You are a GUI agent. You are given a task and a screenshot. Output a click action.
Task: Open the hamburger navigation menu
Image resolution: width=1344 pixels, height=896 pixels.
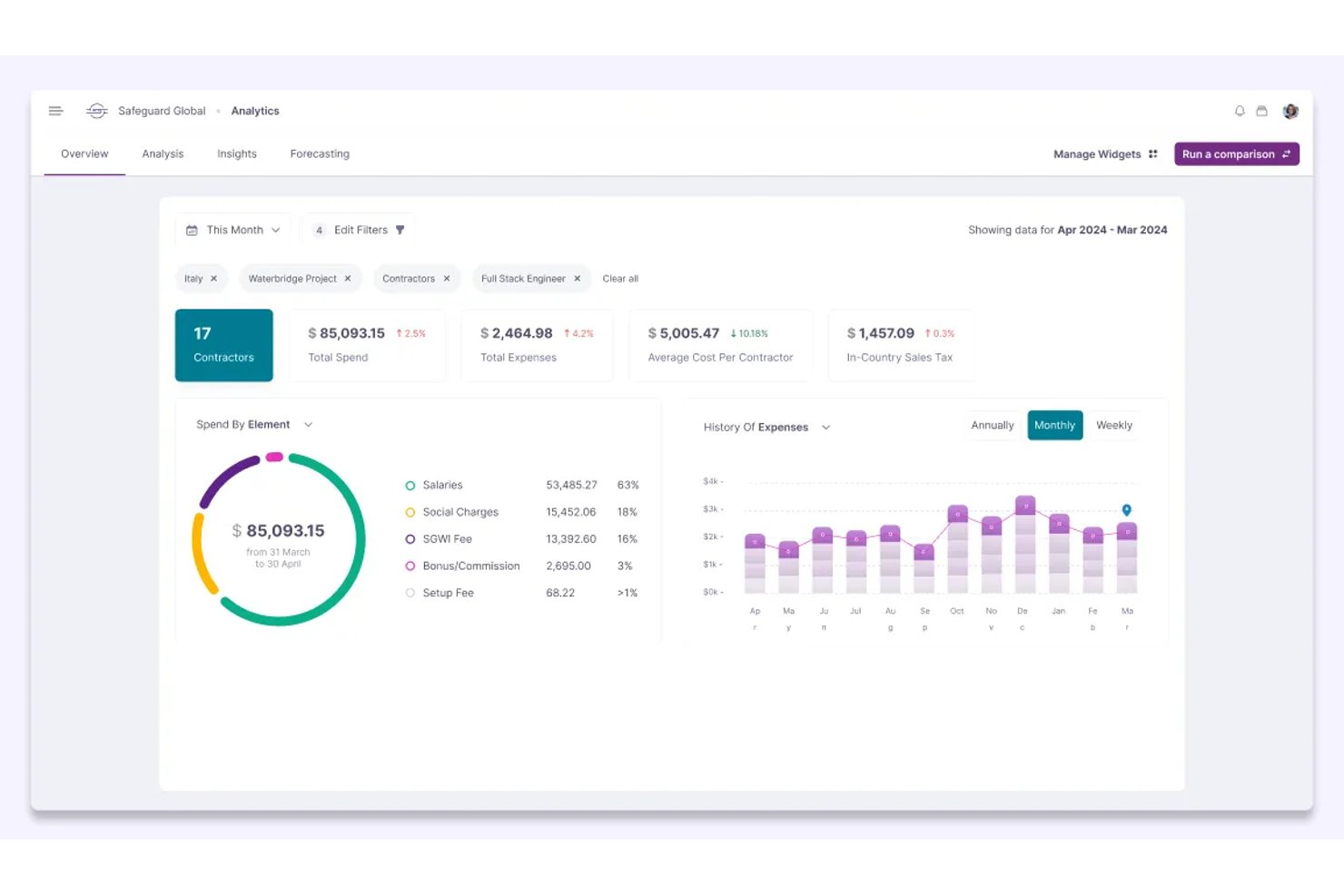(x=55, y=111)
